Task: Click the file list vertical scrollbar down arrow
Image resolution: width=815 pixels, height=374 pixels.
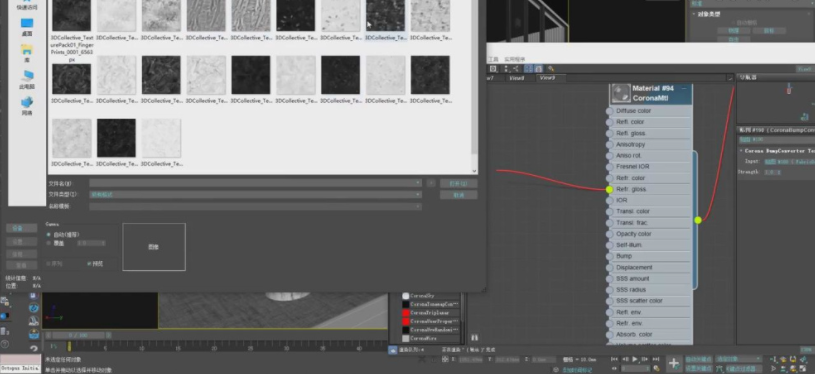Action: pos(474,171)
